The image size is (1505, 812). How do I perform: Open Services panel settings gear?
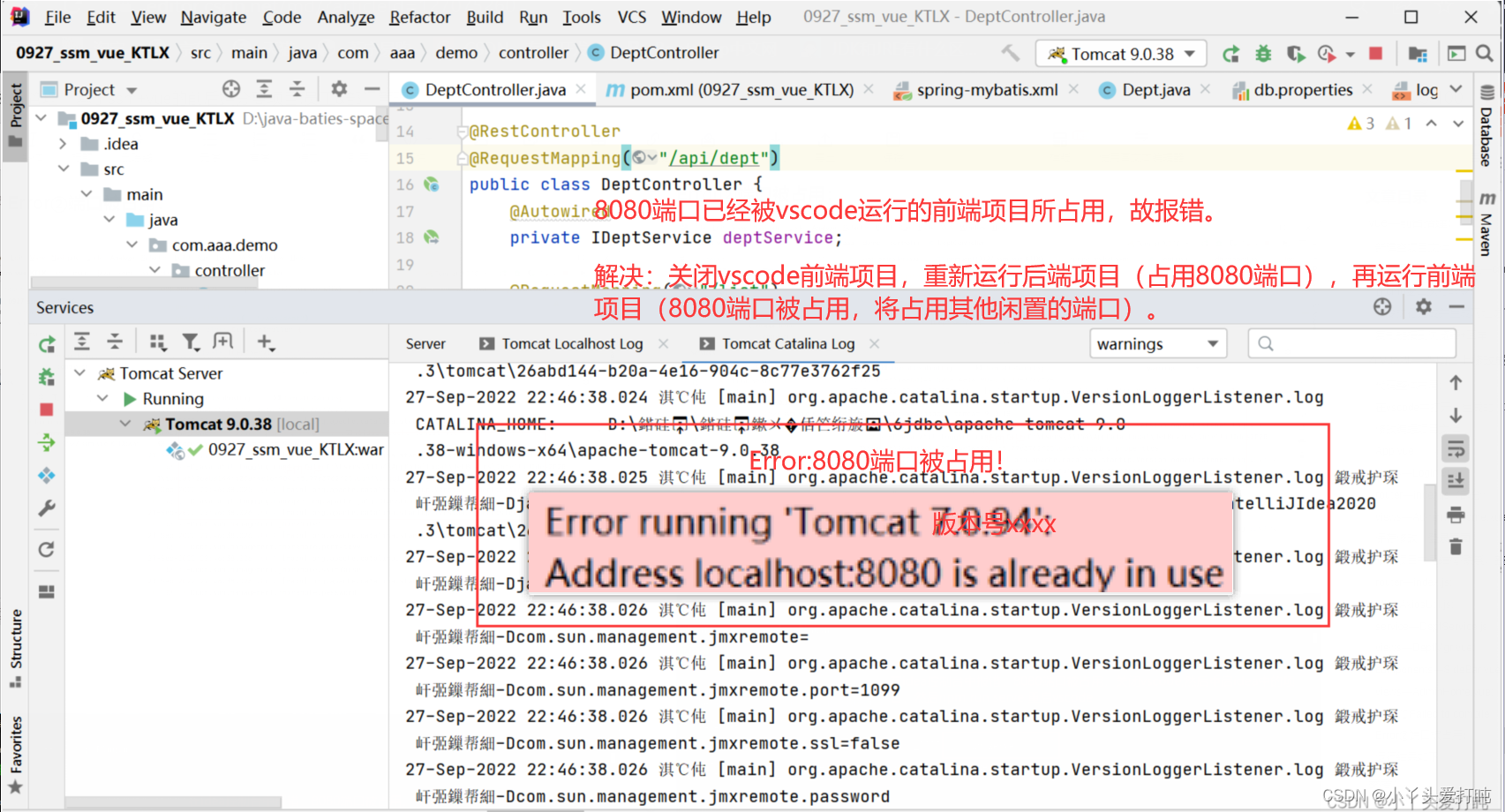(x=1424, y=306)
